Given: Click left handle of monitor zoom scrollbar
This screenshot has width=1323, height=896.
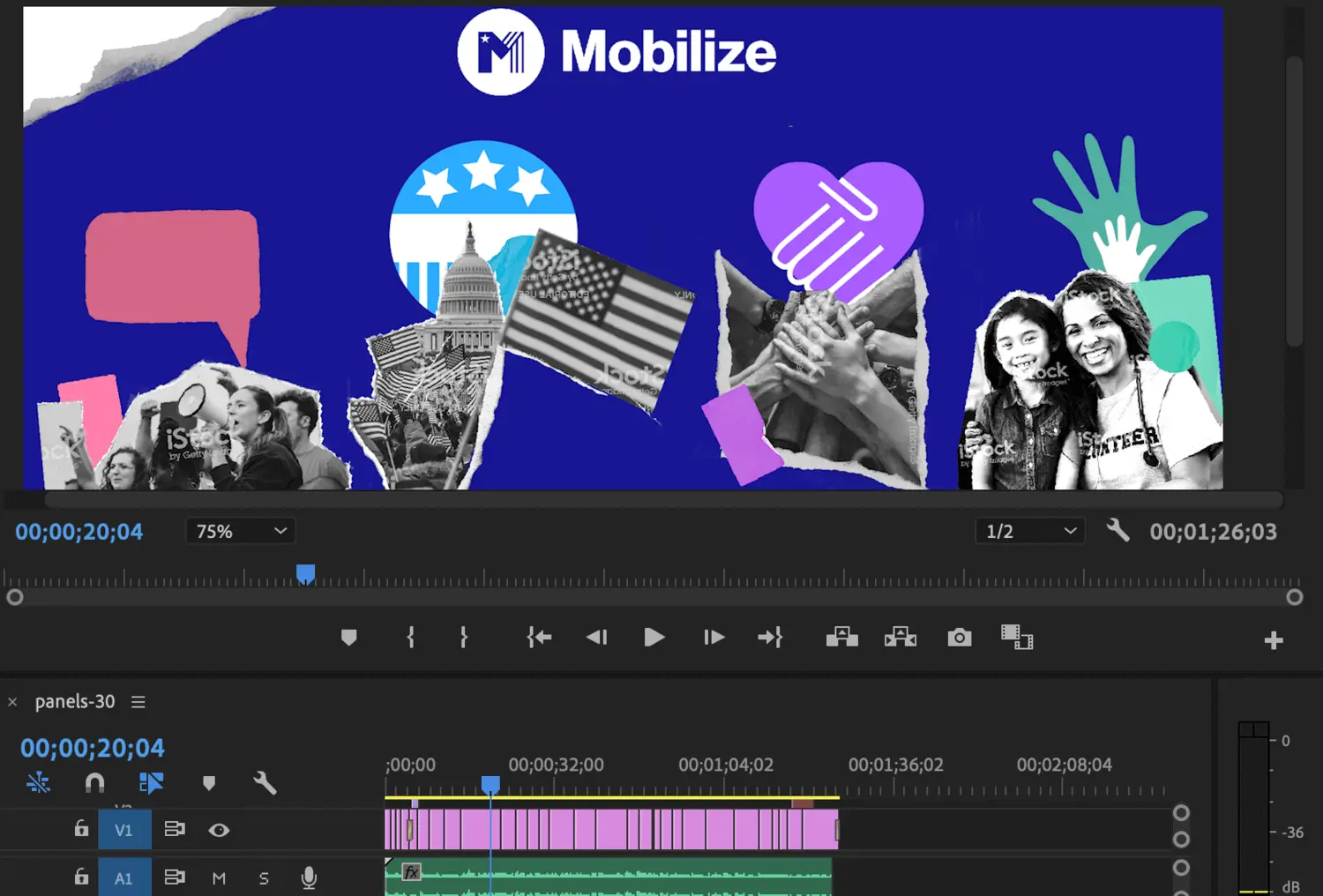Looking at the screenshot, I should pos(14,597).
